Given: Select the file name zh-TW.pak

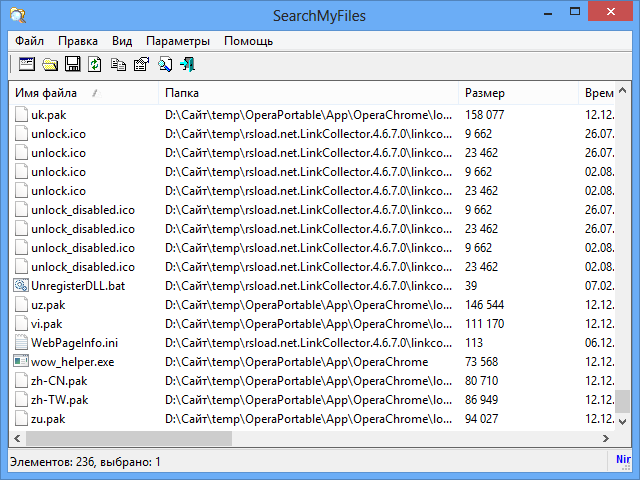Looking at the screenshot, I should [x=60, y=400].
